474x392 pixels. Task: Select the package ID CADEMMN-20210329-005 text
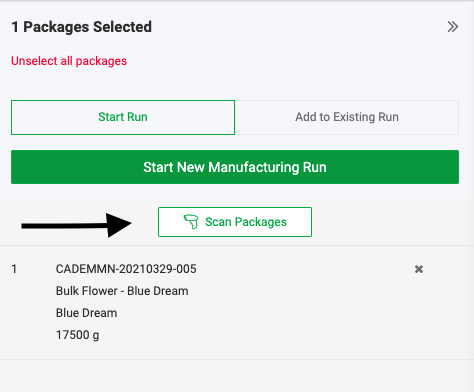coord(126,269)
